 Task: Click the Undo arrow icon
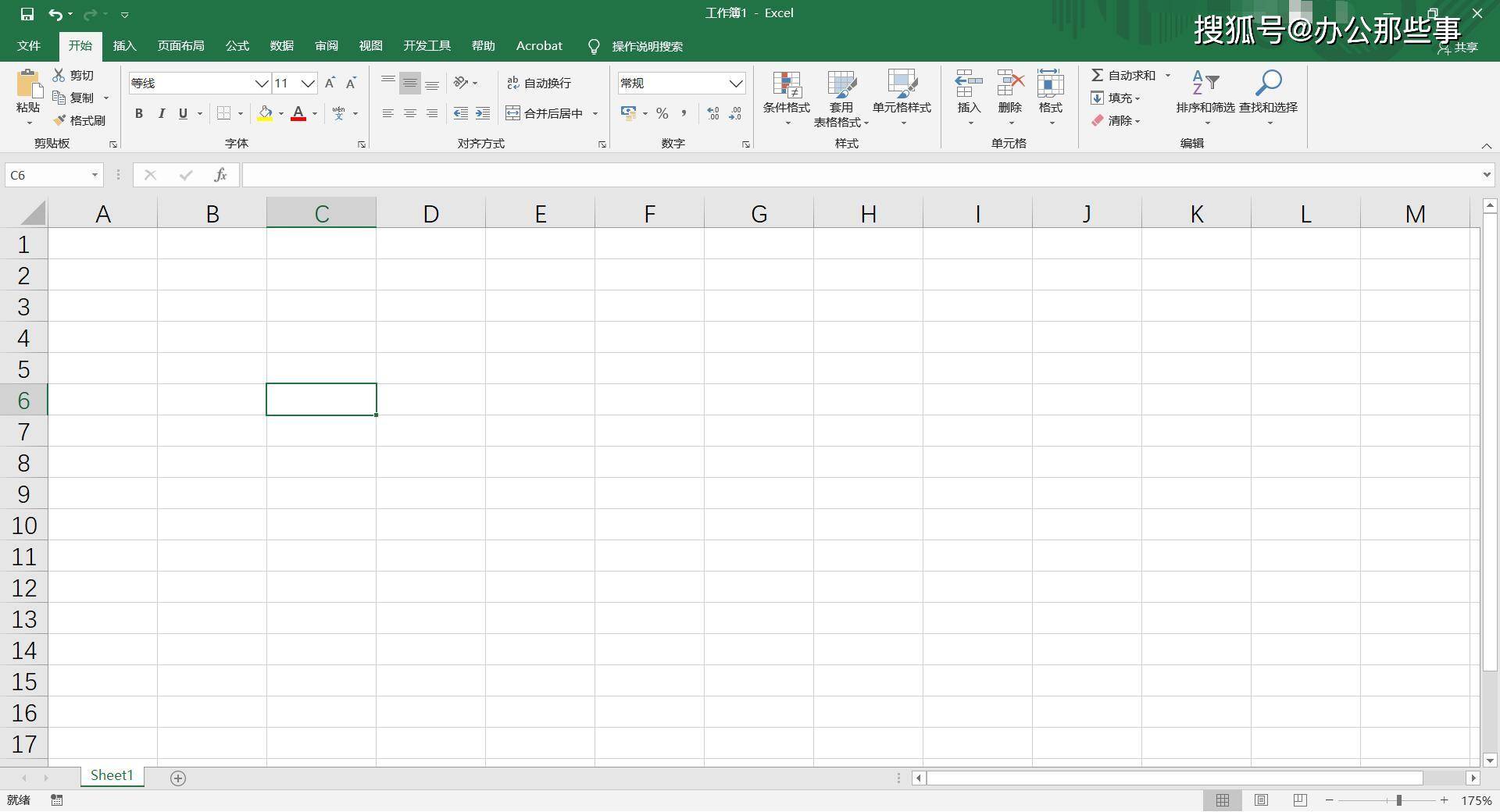point(55,14)
